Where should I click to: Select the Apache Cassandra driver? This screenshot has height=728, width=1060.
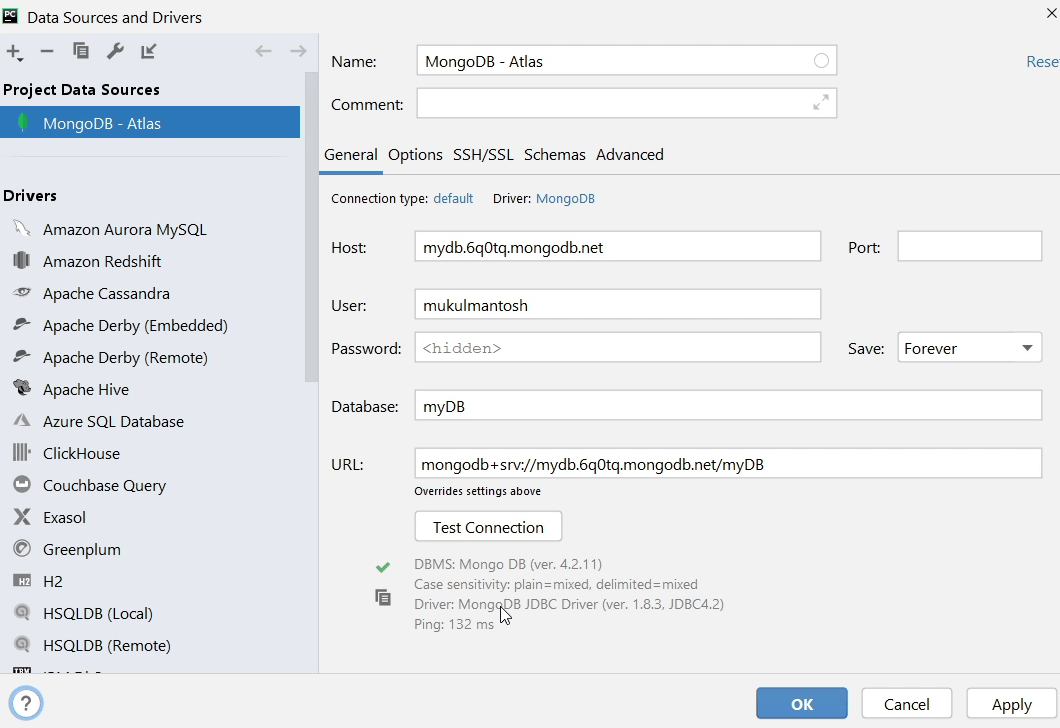click(x=106, y=294)
